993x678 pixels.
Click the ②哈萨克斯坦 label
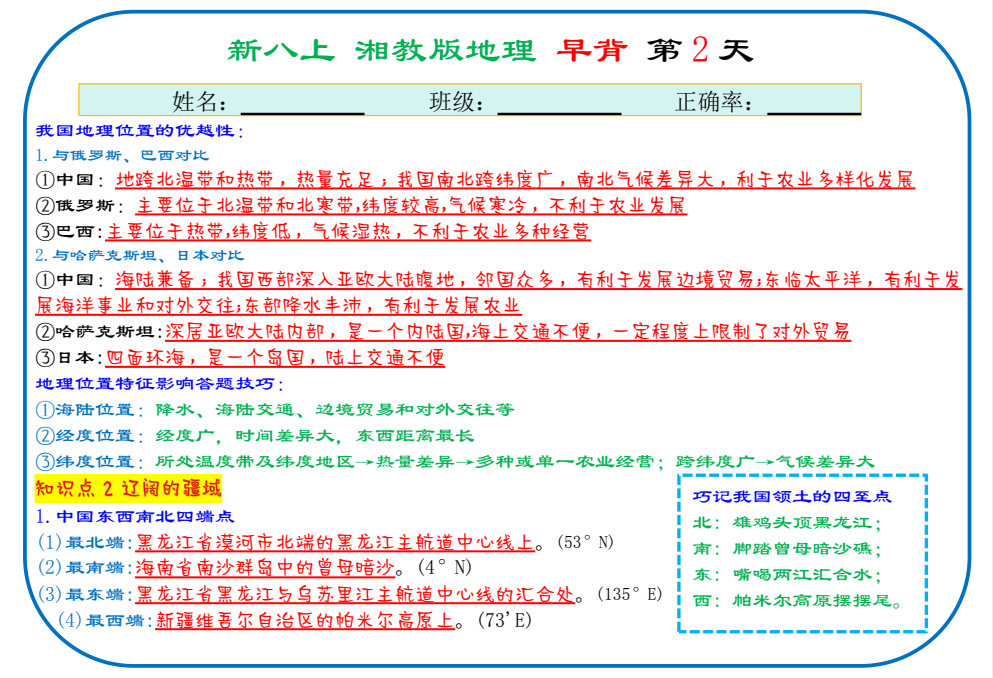click(x=97, y=332)
